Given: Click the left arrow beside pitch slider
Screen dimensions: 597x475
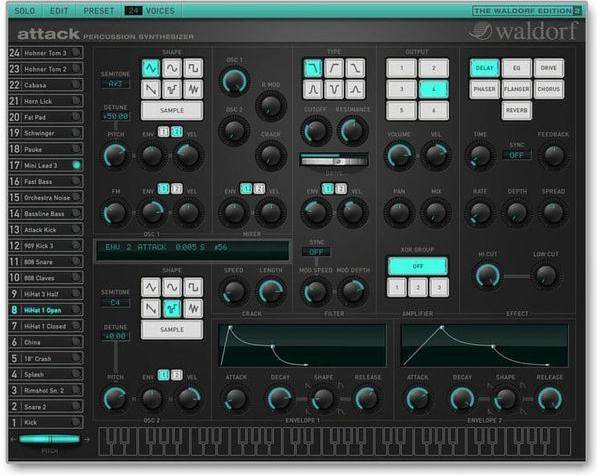Looking at the screenshot, I should pyautogui.click(x=14, y=439).
